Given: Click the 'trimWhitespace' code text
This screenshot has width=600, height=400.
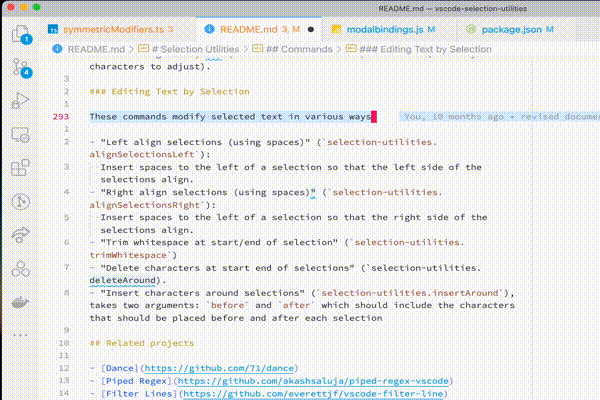Looking at the screenshot, I should (128, 255).
